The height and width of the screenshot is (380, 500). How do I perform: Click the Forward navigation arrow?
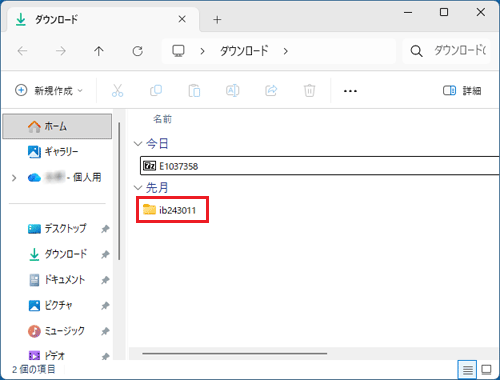[61, 51]
